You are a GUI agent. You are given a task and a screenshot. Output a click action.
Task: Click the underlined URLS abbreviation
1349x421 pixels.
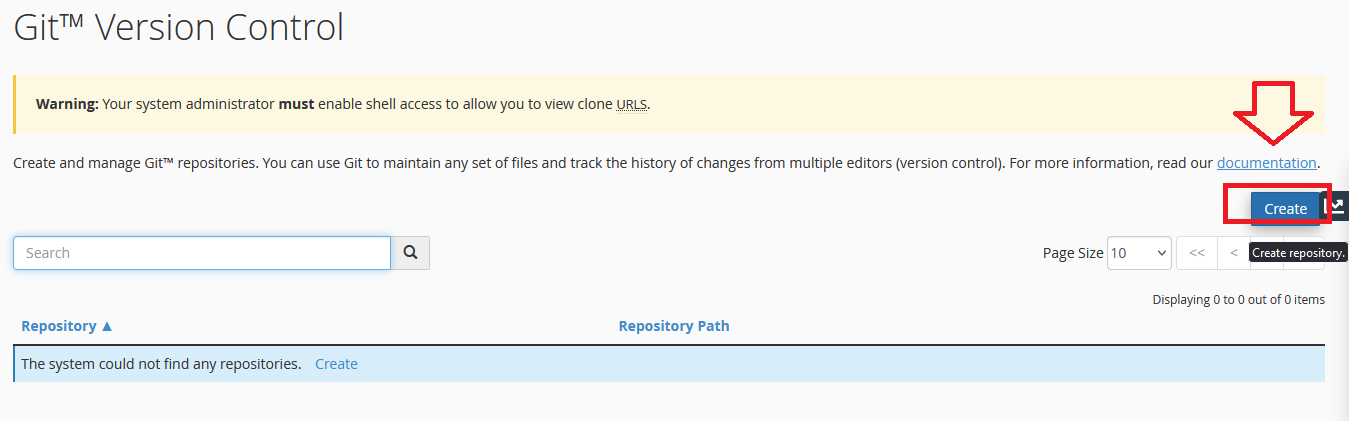pos(631,104)
